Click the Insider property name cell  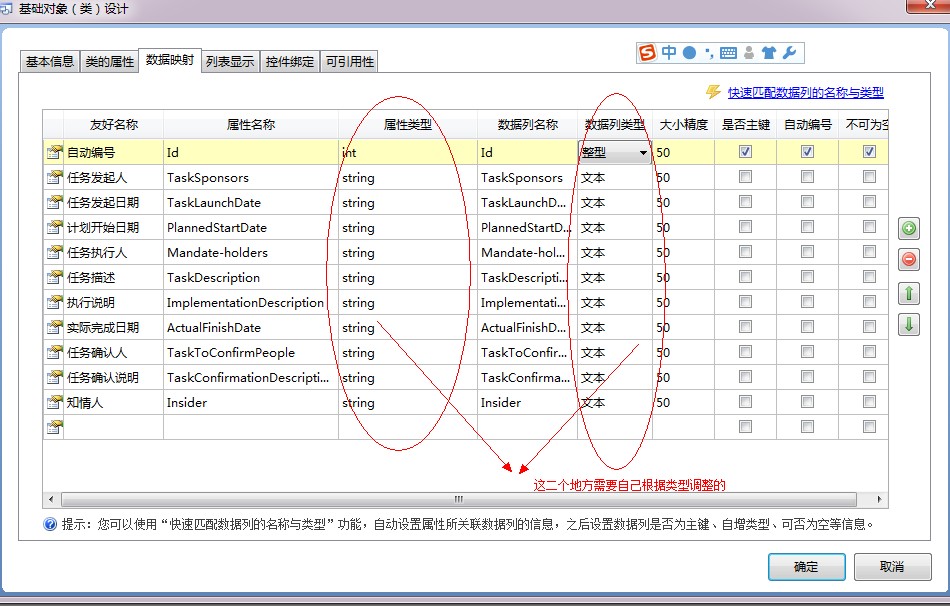click(250, 402)
